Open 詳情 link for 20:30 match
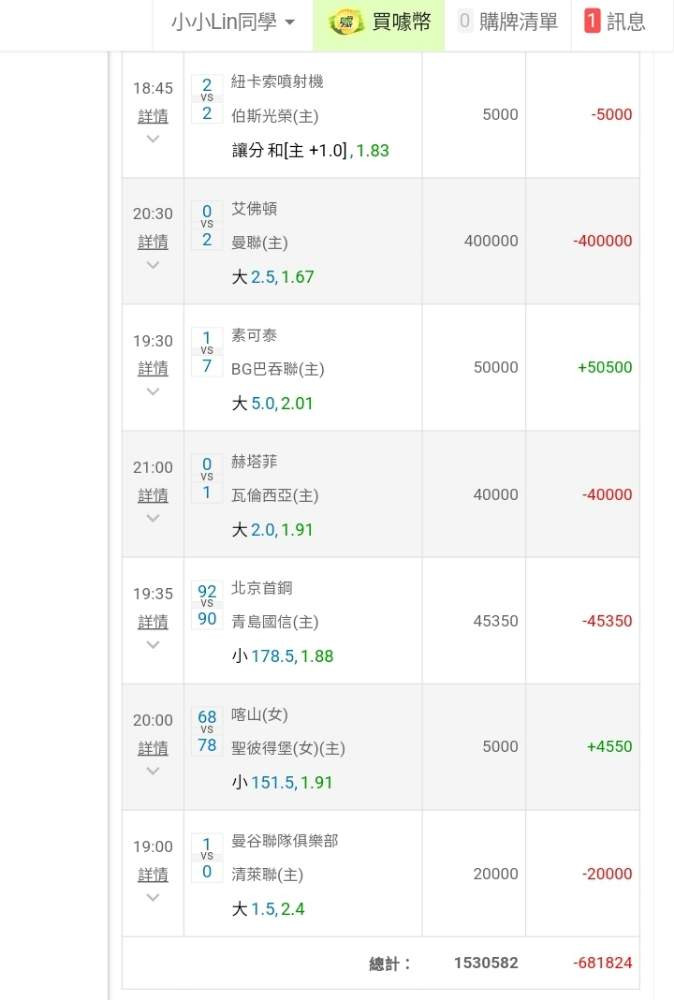Screen dimensions: 674x1000 pos(153,242)
